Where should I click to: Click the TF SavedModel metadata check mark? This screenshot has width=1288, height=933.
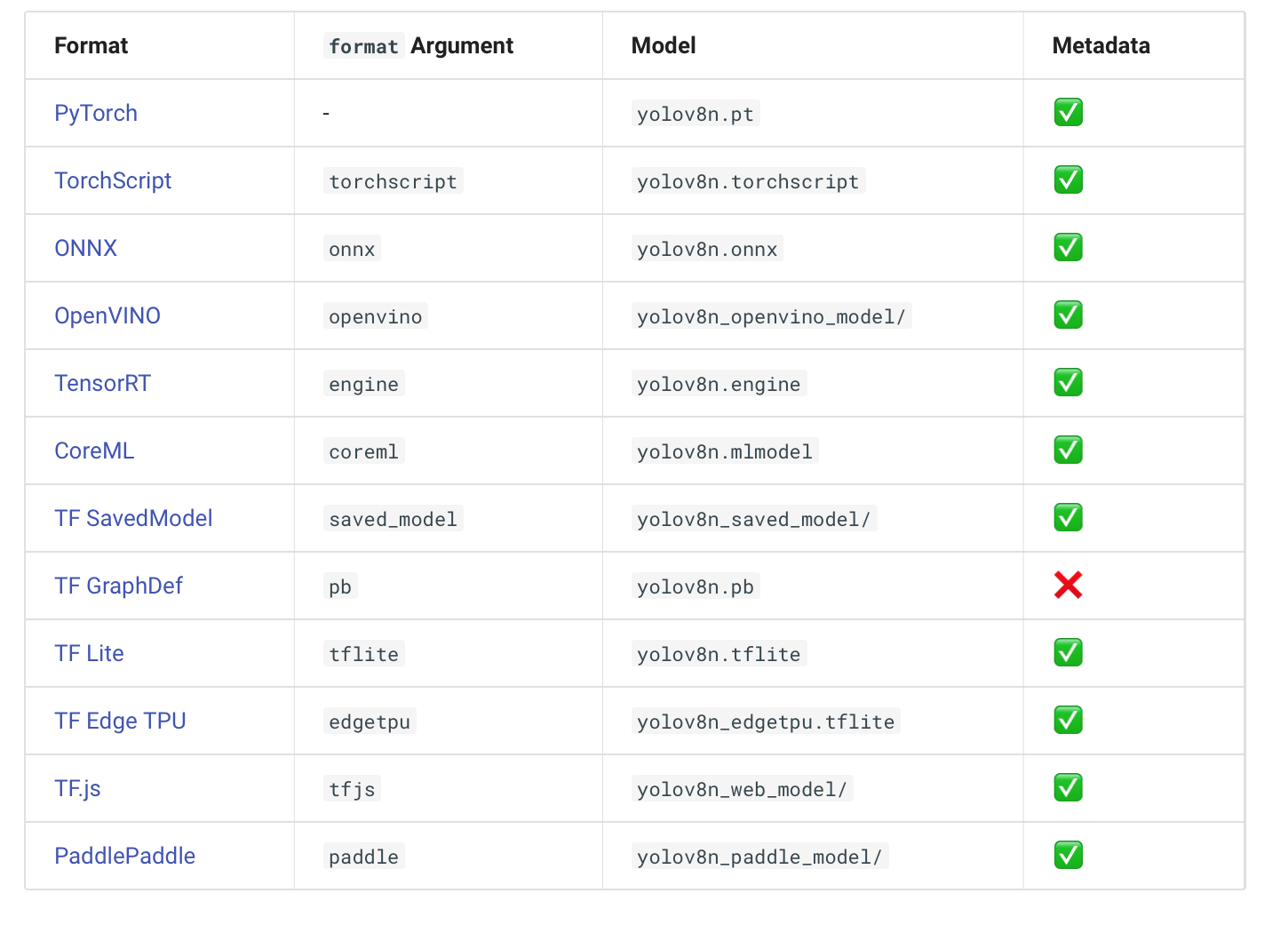point(1068,517)
